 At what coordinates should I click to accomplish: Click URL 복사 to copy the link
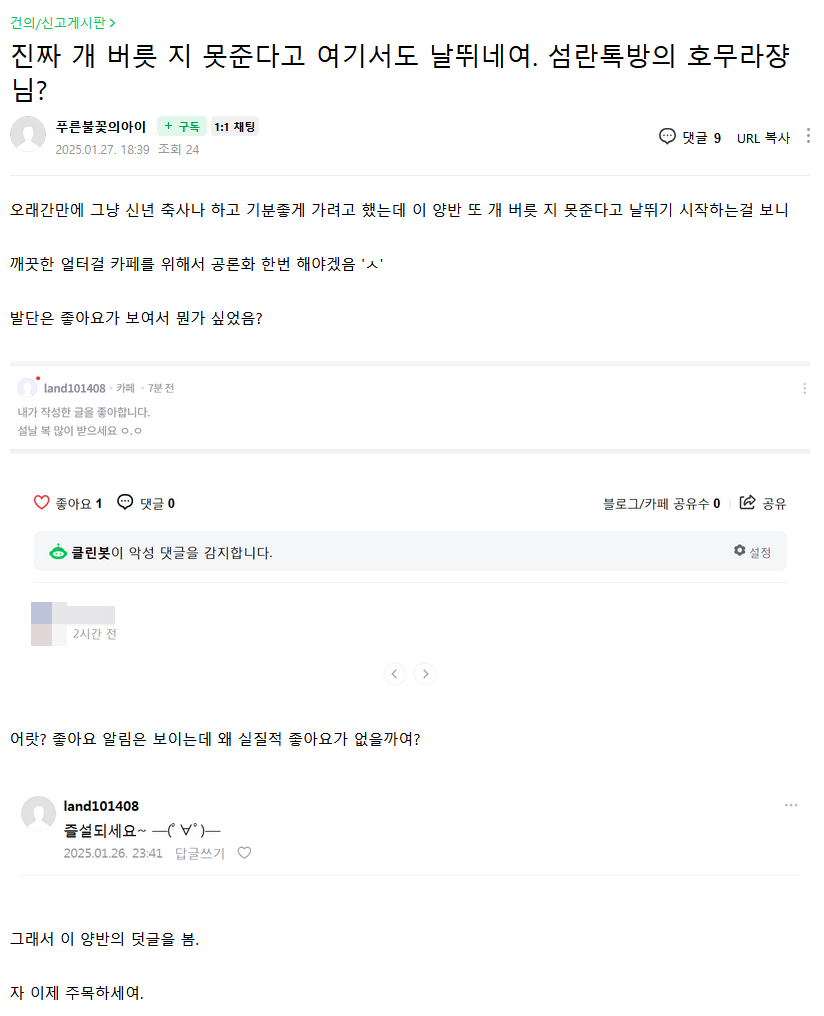(763, 137)
